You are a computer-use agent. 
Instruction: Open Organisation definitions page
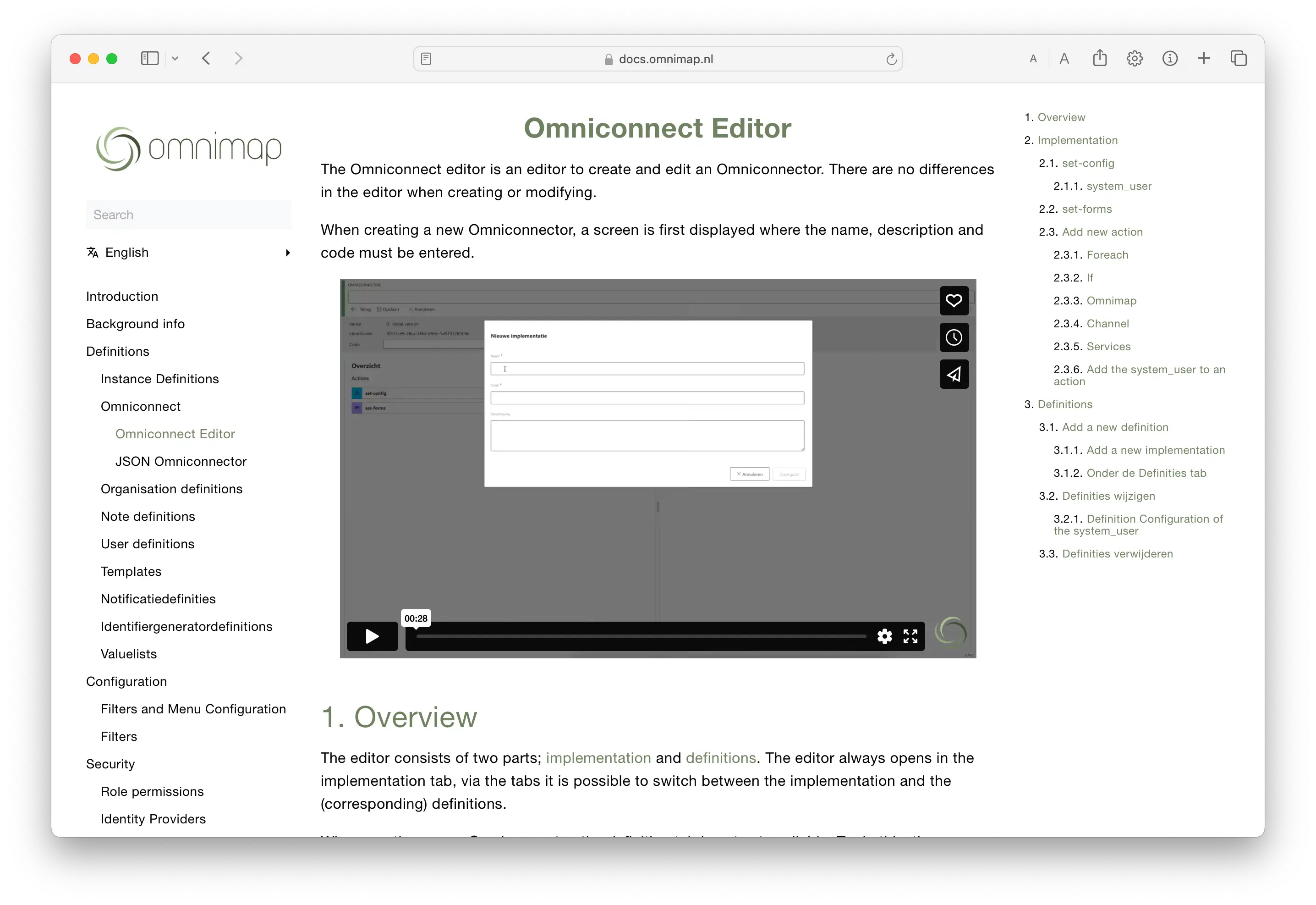pos(172,489)
